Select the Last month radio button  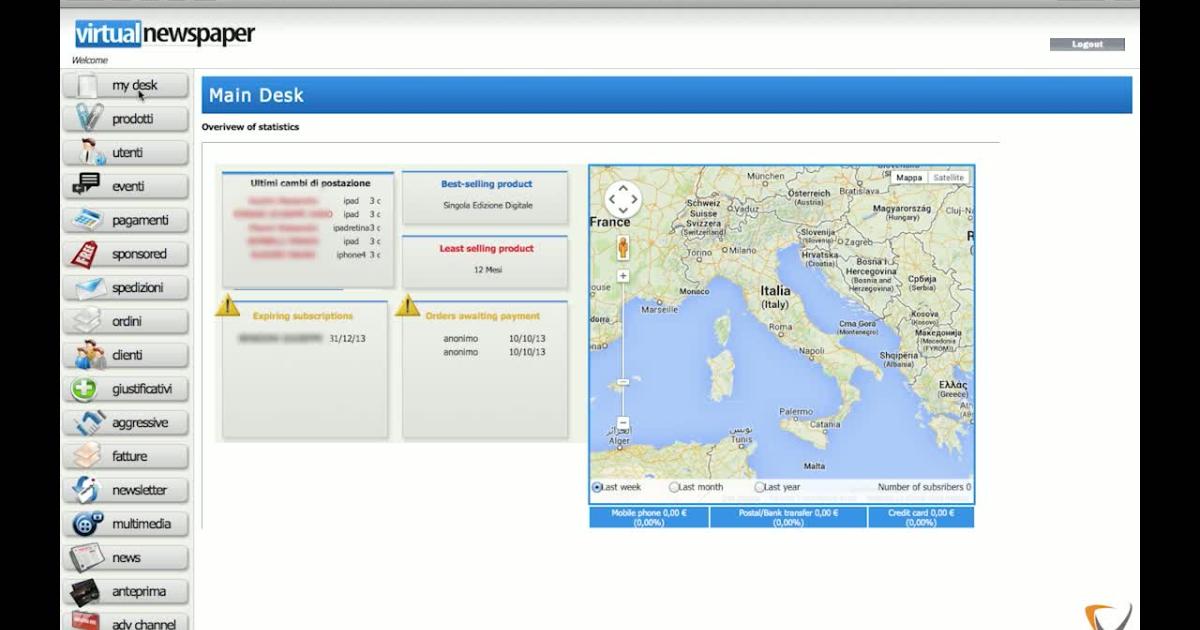click(x=674, y=487)
